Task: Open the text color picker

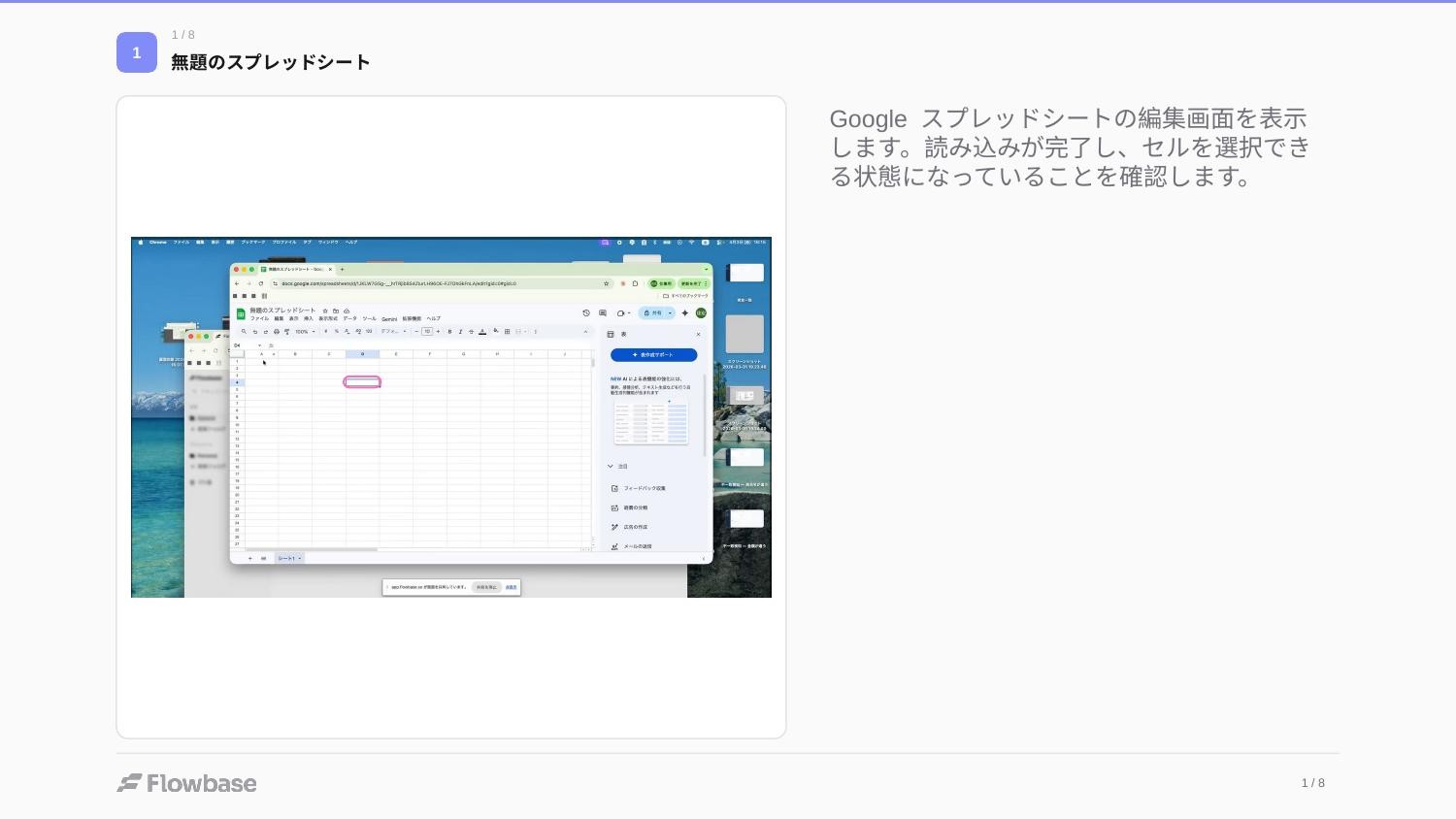Action: point(482,332)
